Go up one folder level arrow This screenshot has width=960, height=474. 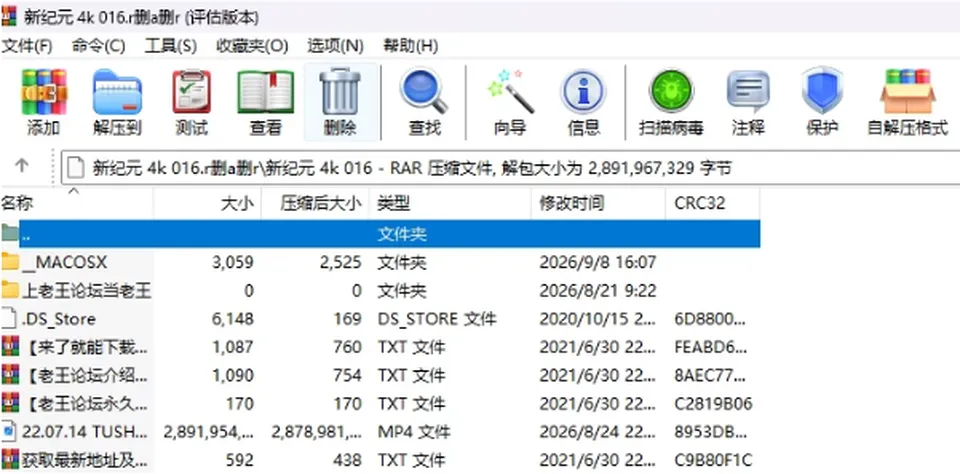22,165
